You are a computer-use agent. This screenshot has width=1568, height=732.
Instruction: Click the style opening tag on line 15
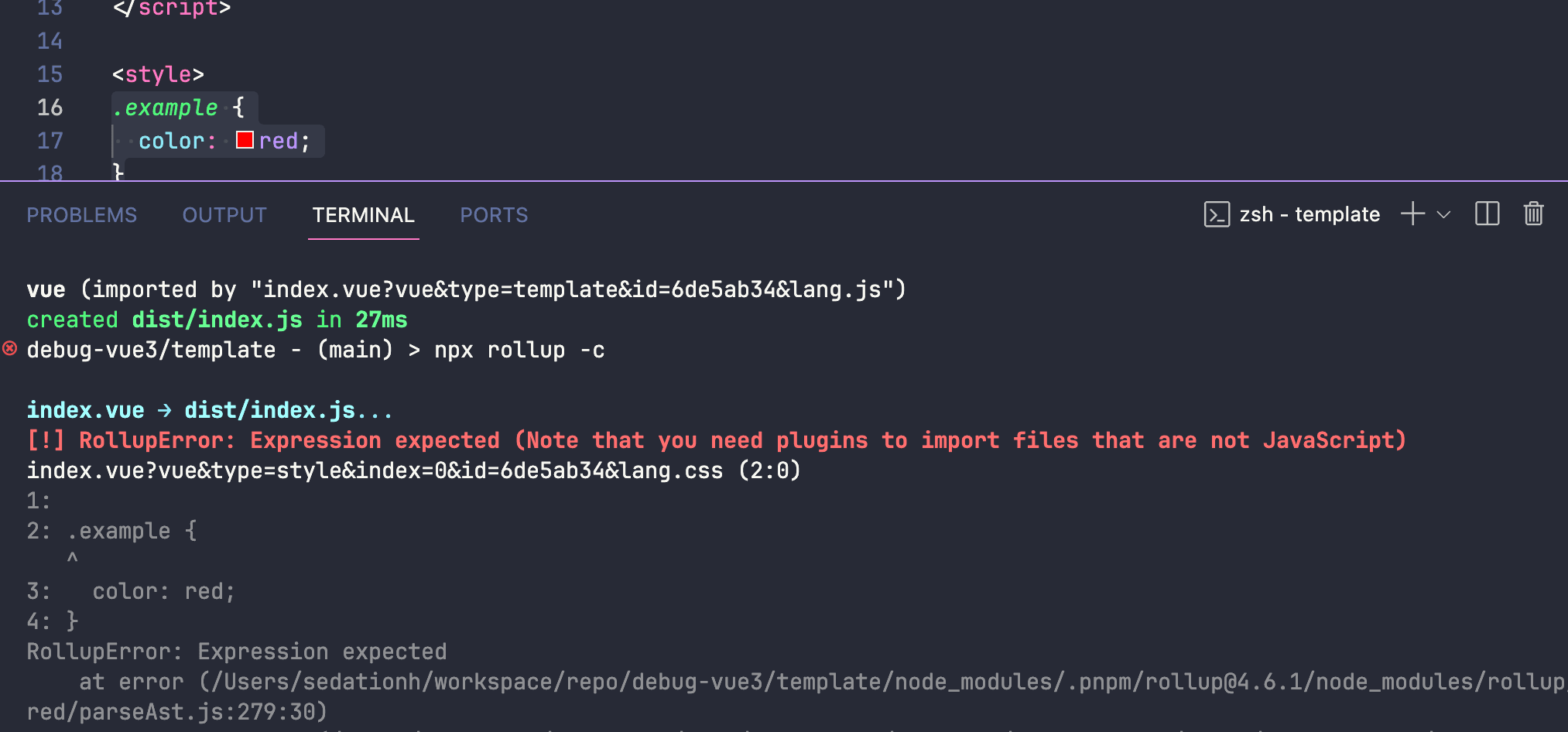158,74
